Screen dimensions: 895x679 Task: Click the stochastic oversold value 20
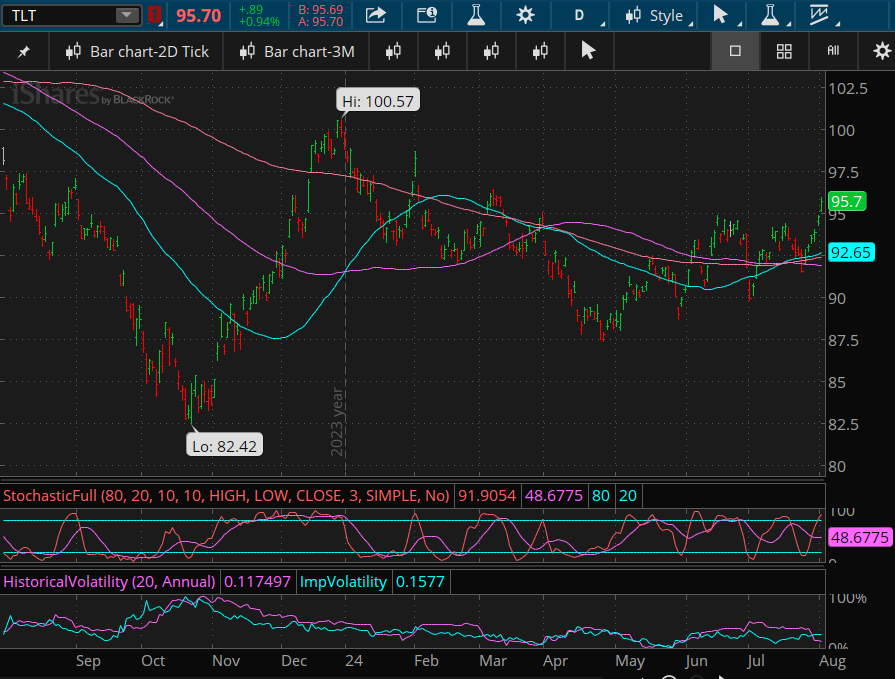click(x=628, y=496)
